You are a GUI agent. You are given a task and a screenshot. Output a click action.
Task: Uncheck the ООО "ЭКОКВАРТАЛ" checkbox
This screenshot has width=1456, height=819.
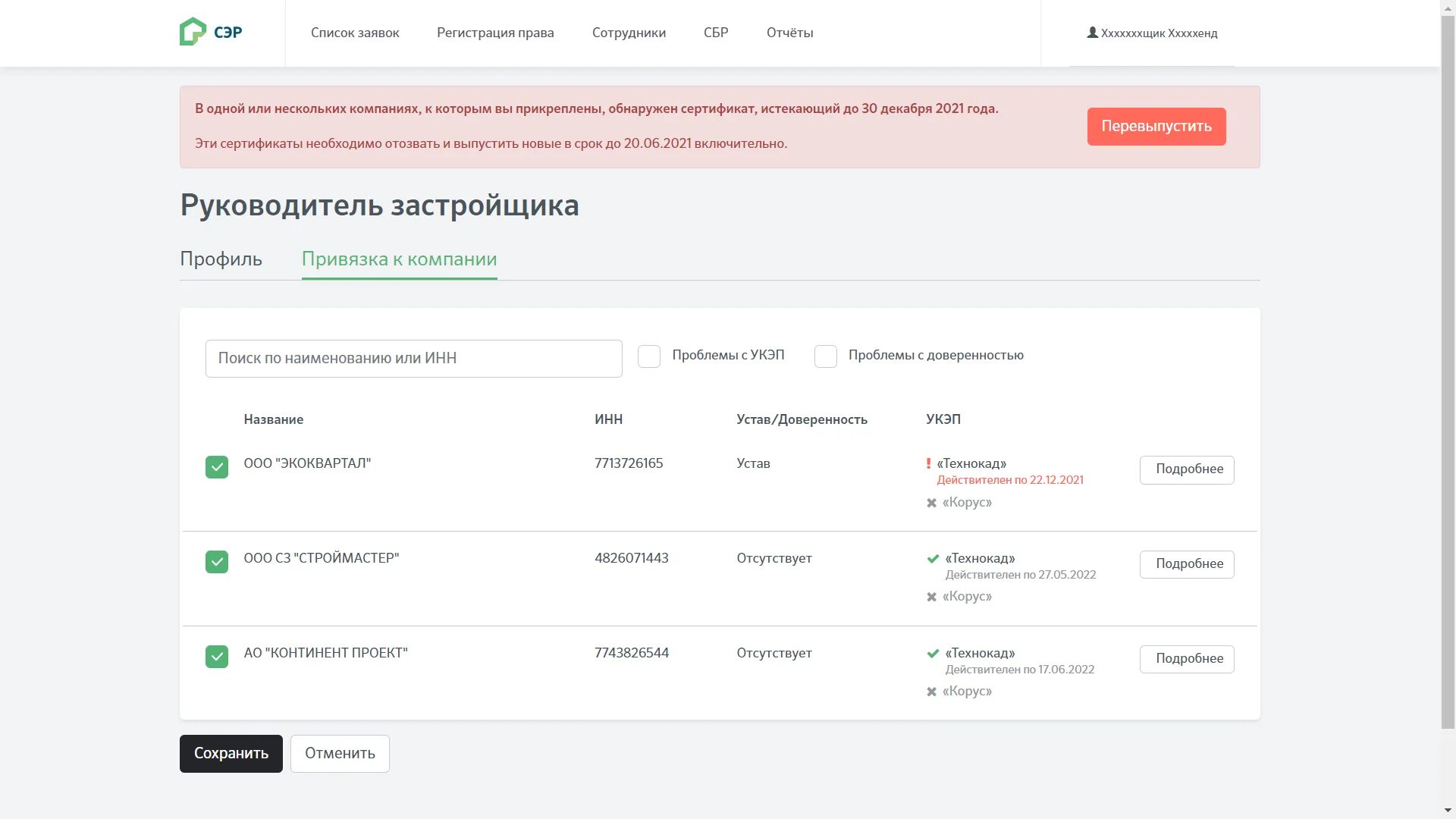tap(217, 467)
